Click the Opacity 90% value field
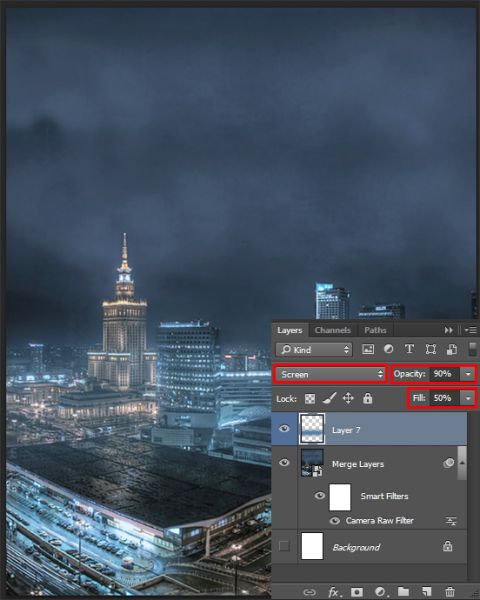This screenshot has height=600, width=480. coord(444,374)
